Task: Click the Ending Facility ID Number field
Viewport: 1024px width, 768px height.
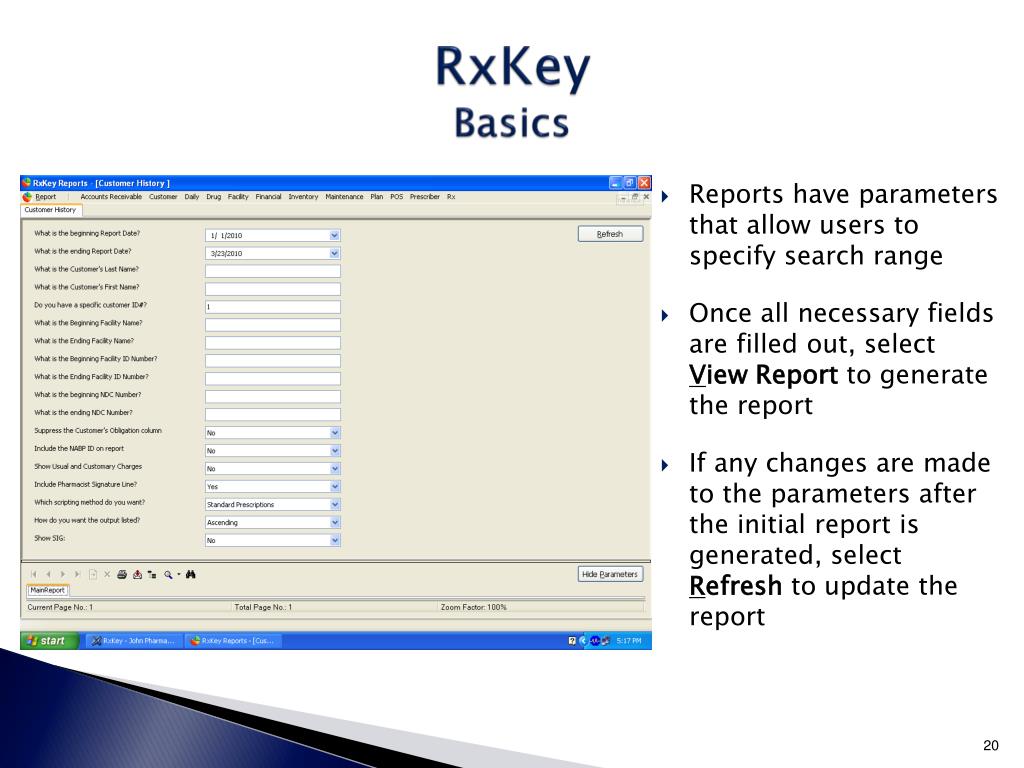Action: tap(273, 379)
